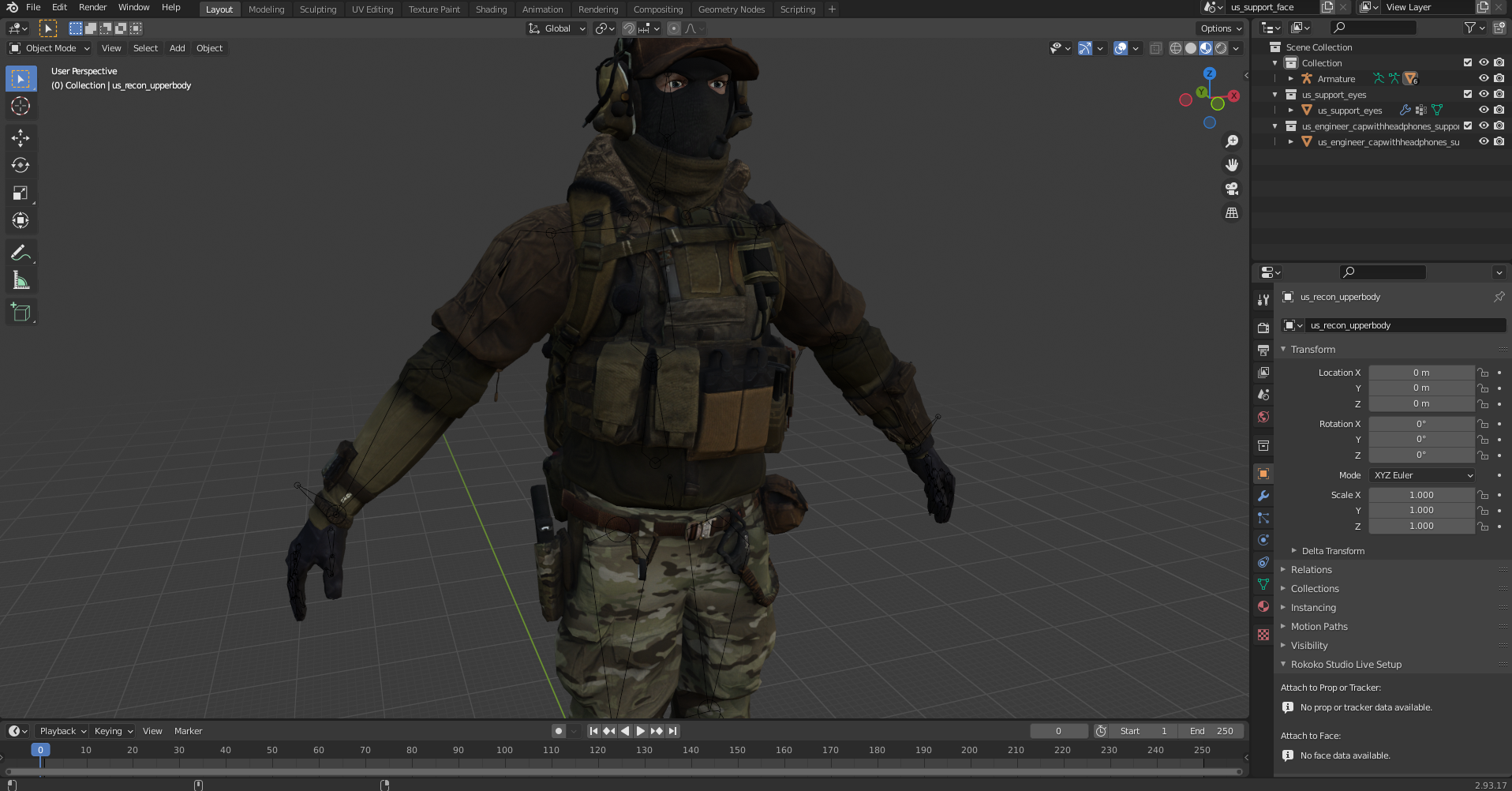1512x791 pixels.
Task: Uncheck the us_support_eyes collection checkbox
Action: click(x=1468, y=95)
